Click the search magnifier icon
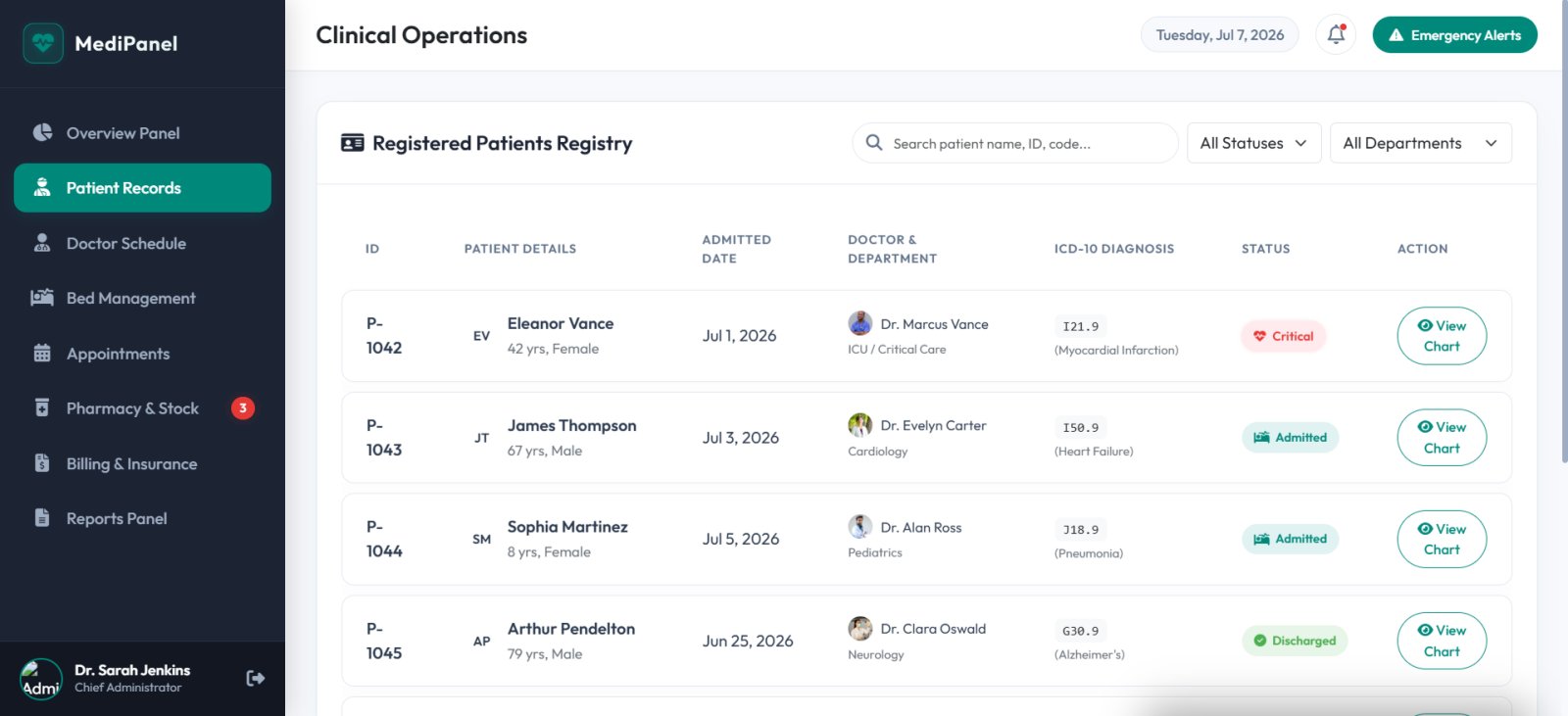 [x=874, y=143]
